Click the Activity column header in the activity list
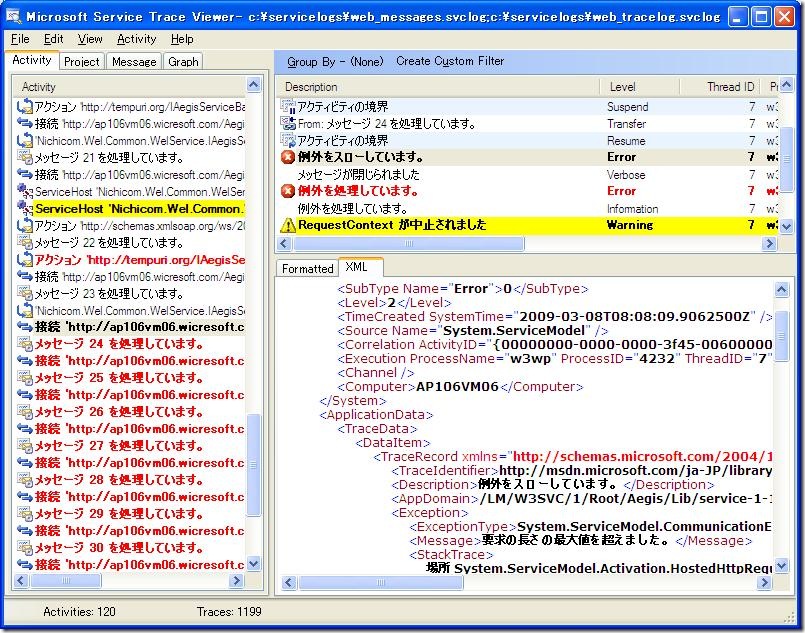Viewport: 805px width, 633px height. pyautogui.click(x=130, y=87)
